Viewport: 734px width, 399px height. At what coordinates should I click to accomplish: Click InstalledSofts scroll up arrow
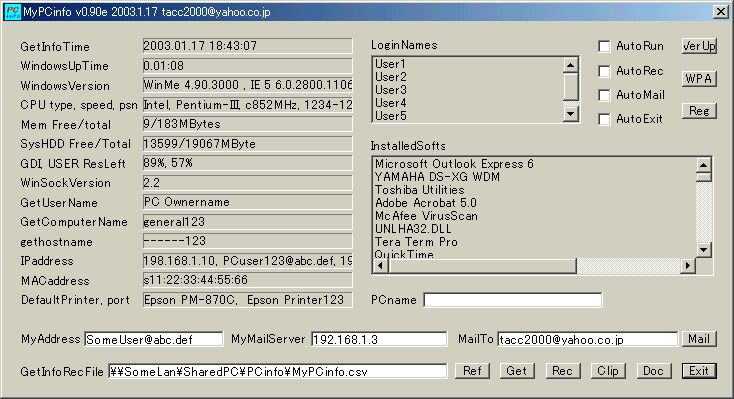704,165
